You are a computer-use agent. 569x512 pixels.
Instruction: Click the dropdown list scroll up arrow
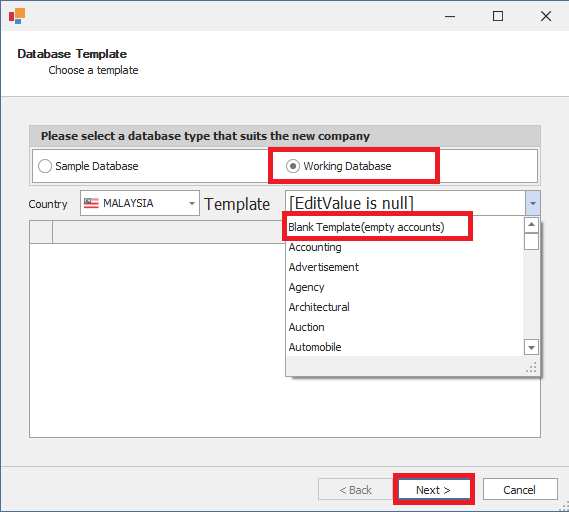coord(531,225)
